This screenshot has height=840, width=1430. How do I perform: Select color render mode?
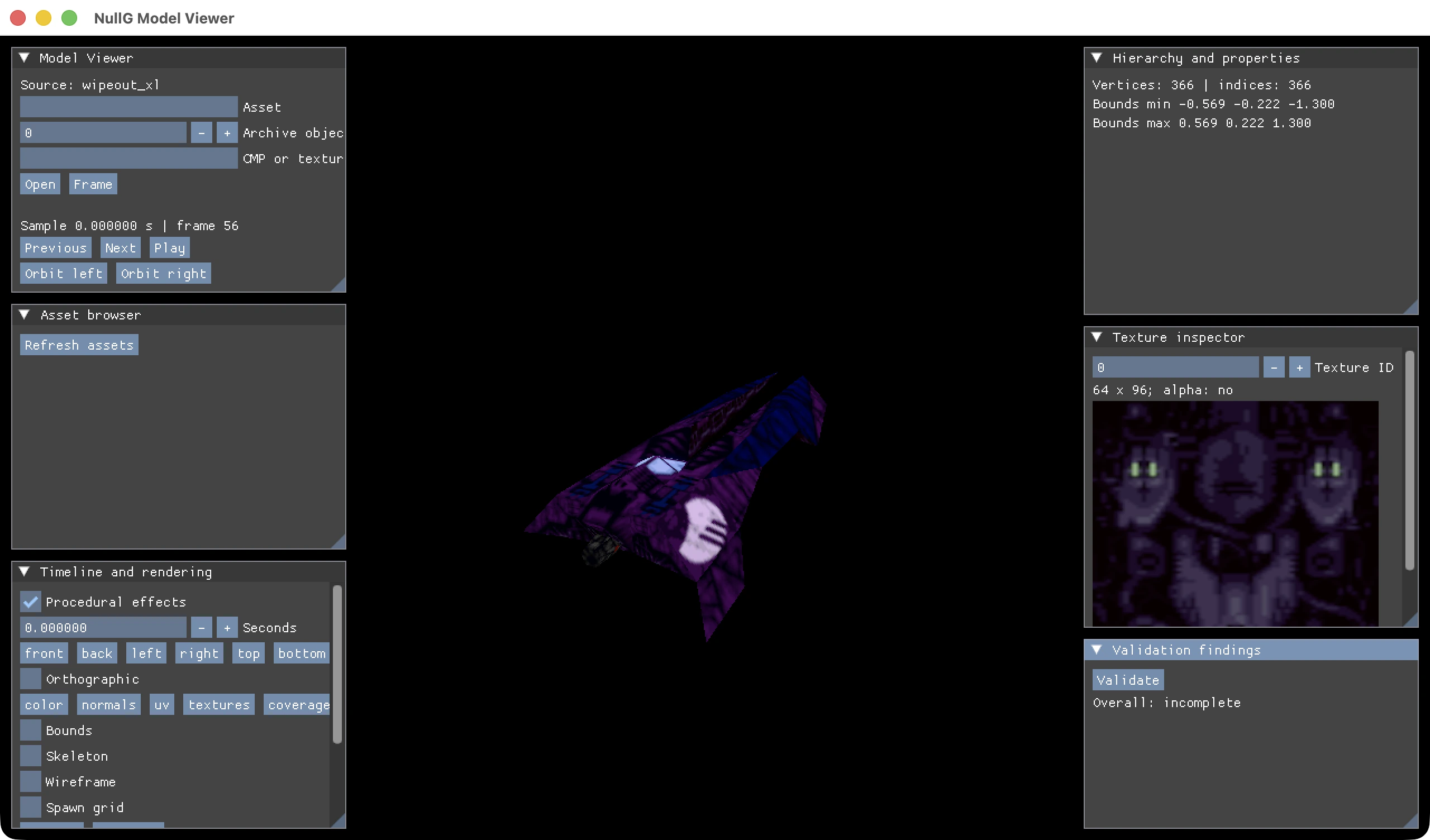pyautogui.click(x=44, y=704)
